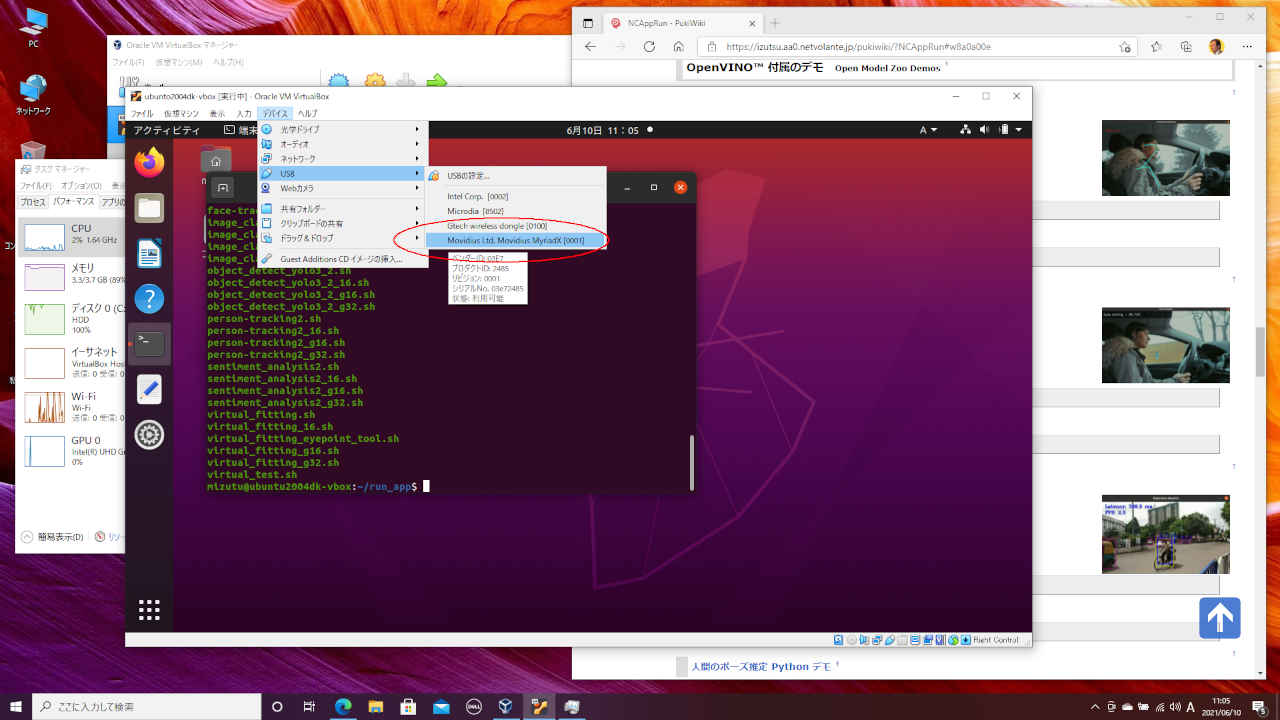The height and width of the screenshot is (720, 1280).
Task: Open the Ubuntu desktop Home folder icon
Action: [x=215, y=160]
